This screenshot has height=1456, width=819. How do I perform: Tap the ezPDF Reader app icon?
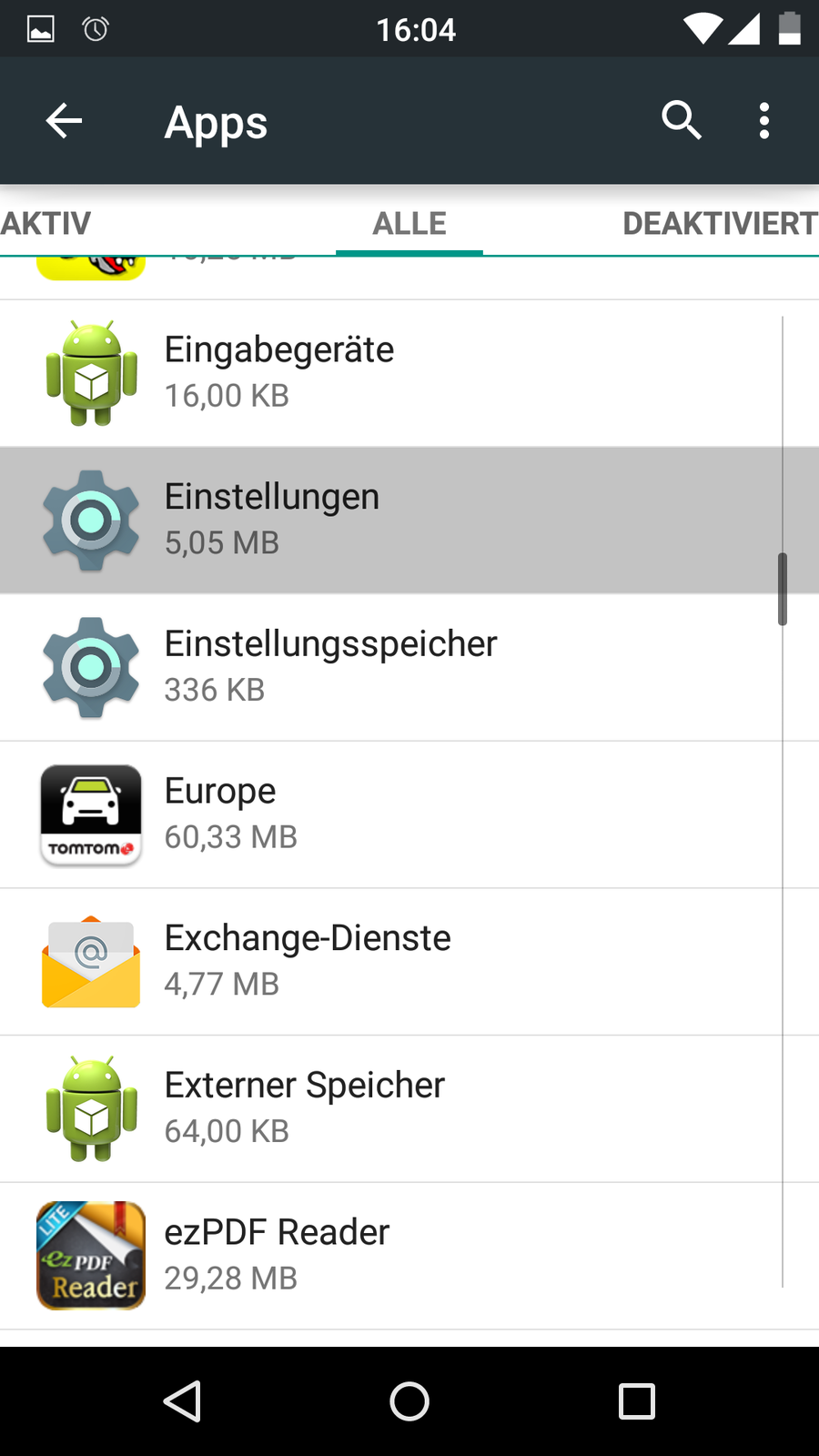point(91,1256)
